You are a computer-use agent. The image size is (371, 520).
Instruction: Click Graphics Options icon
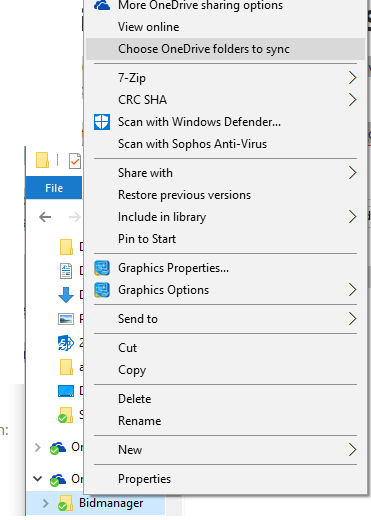click(102, 290)
